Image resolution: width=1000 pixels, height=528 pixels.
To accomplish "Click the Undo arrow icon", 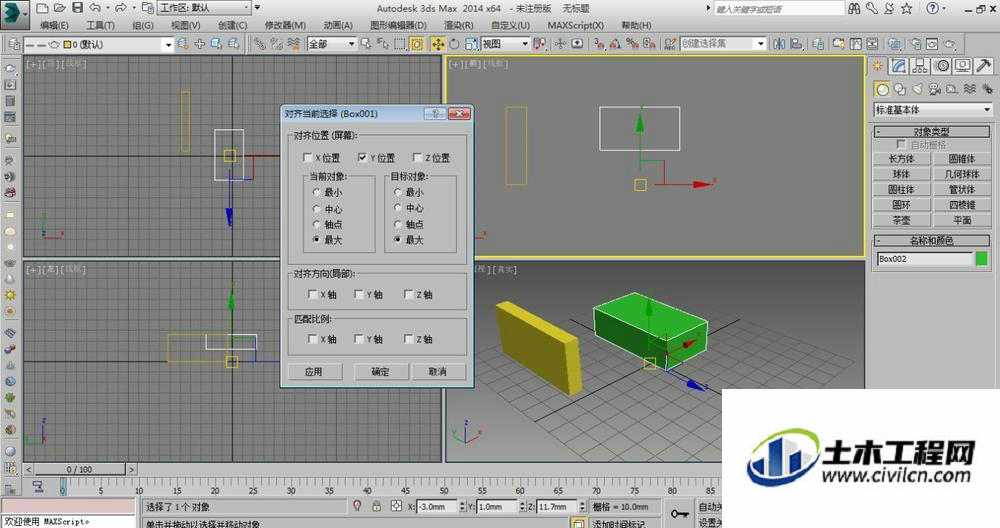I will (94, 8).
